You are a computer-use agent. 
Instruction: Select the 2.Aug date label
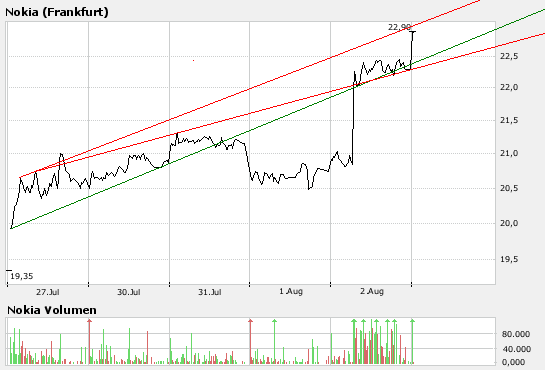coord(372,291)
